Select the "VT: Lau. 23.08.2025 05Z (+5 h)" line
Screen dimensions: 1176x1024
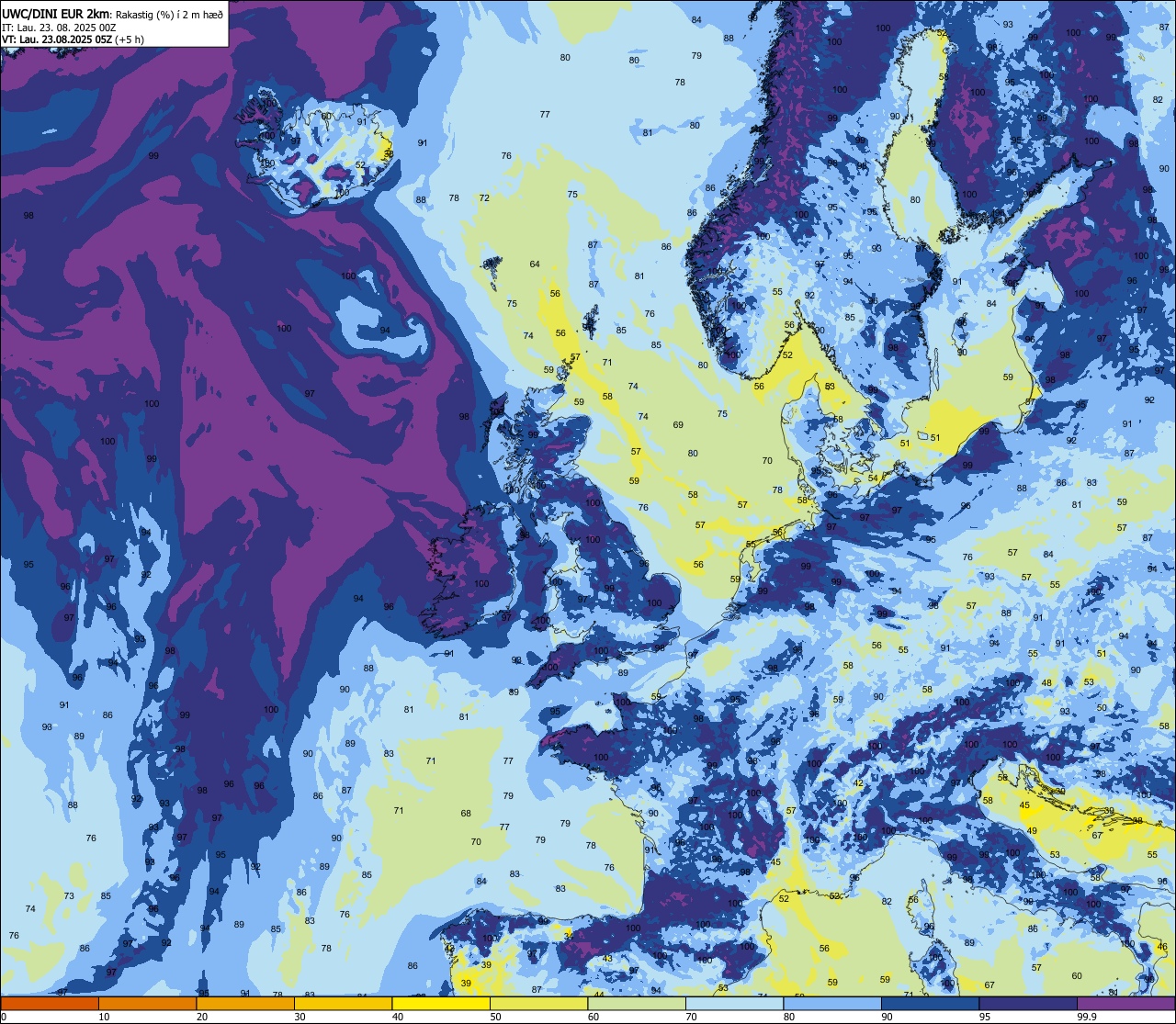[73, 39]
